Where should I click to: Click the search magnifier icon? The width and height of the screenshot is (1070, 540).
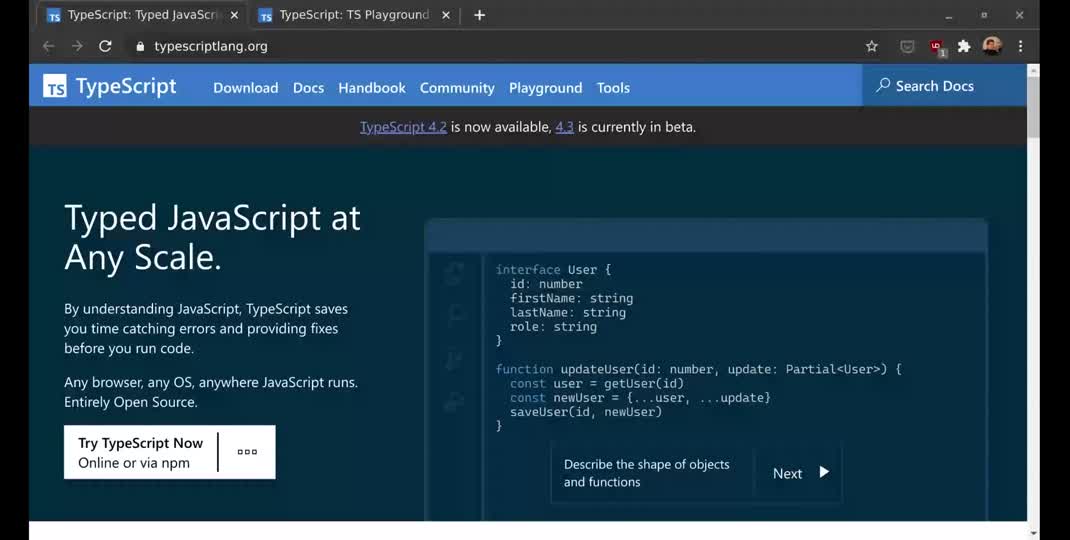pos(883,85)
